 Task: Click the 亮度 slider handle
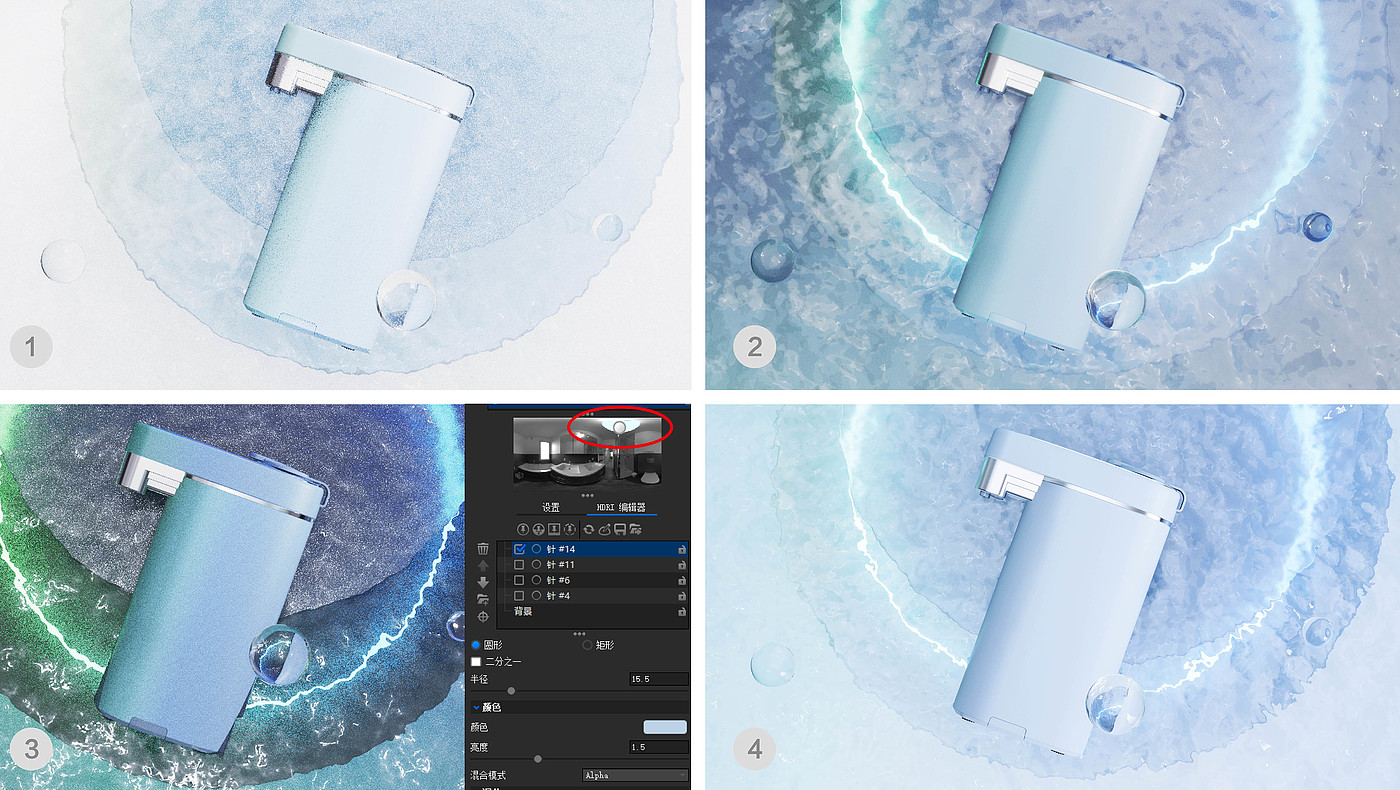coord(538,759)
